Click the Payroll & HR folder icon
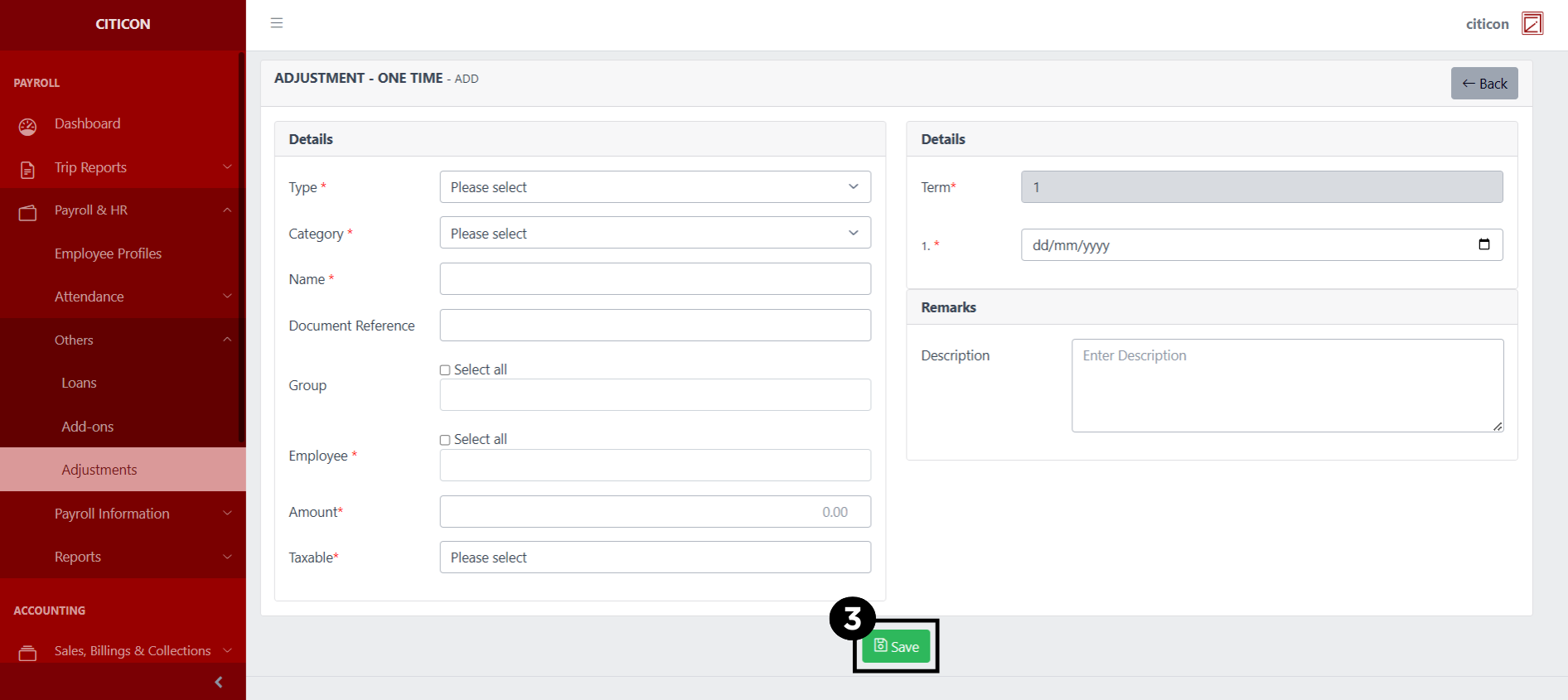This screenshot has width=1568, height=700. point(27,213)
